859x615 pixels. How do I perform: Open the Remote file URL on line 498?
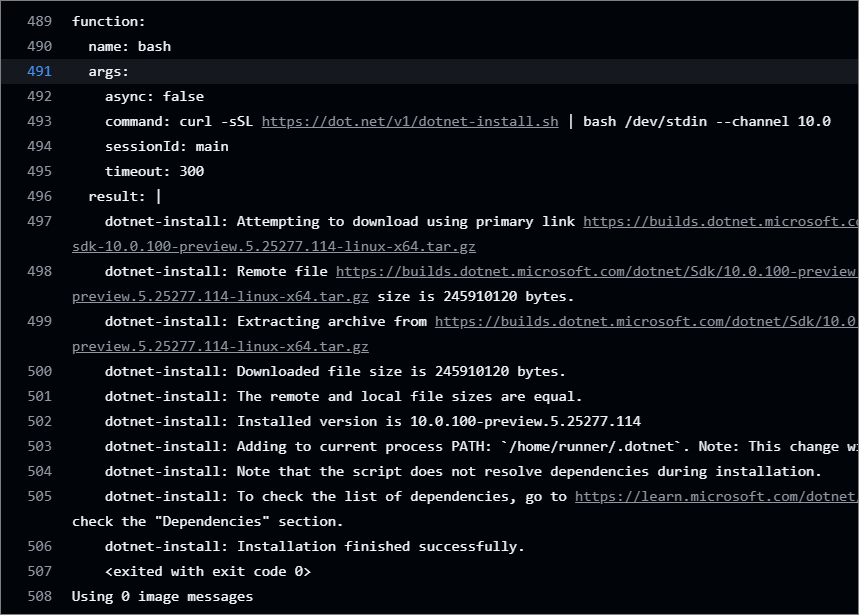[597, 271]
